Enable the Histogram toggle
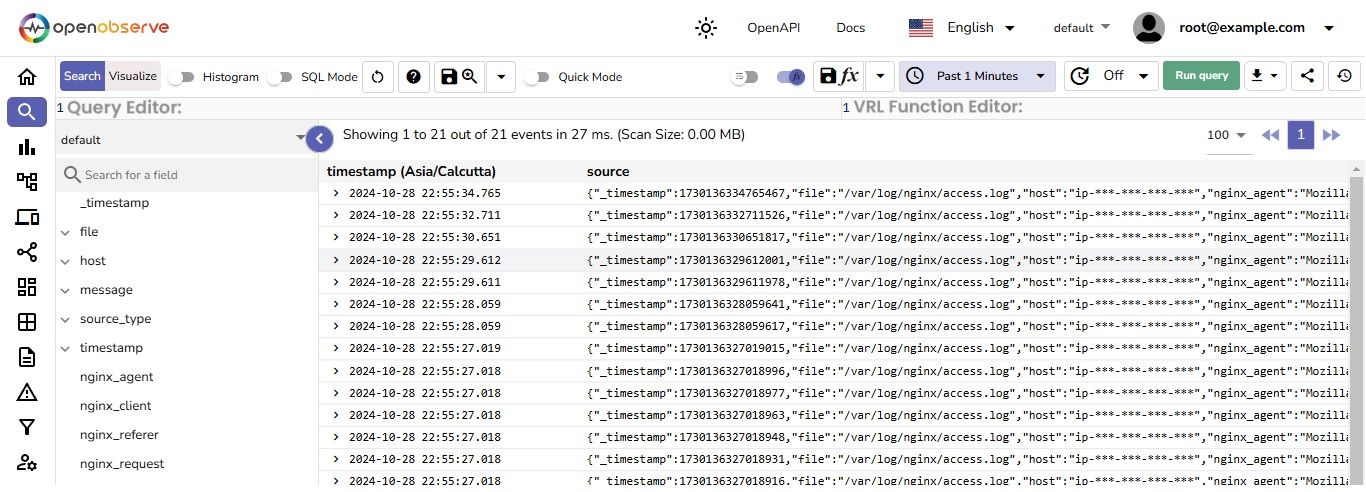The image size is (1366, 492). 181,77
